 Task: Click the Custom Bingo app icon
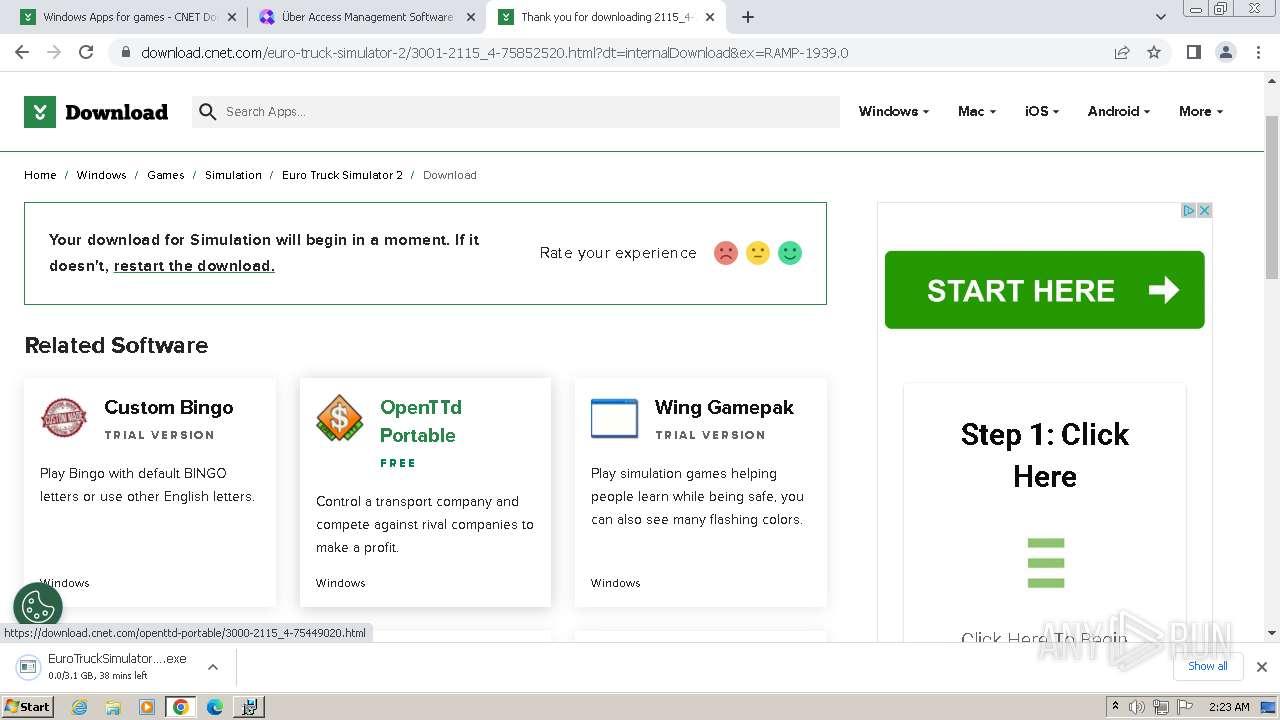(64, 418)
